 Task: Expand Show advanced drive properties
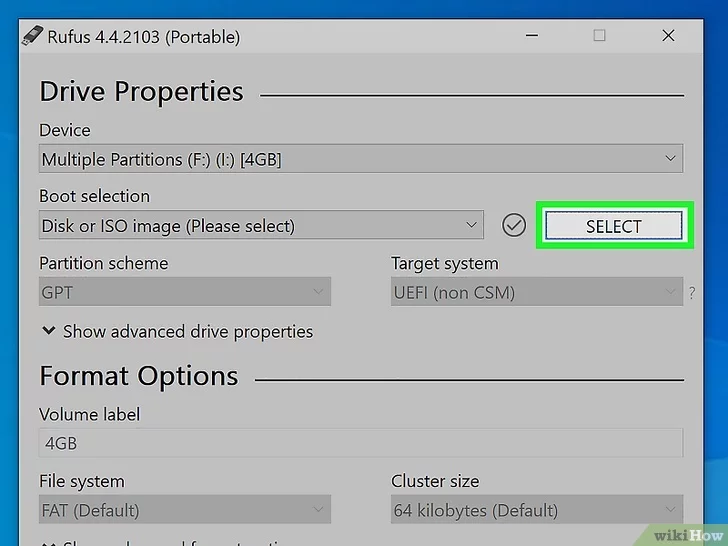[178, 332]
